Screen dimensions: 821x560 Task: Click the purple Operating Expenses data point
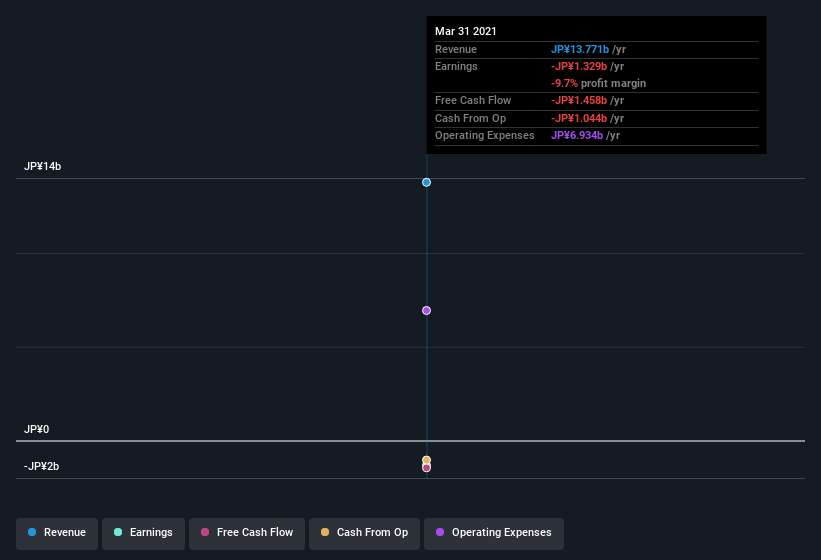click(x=426, y=310)
